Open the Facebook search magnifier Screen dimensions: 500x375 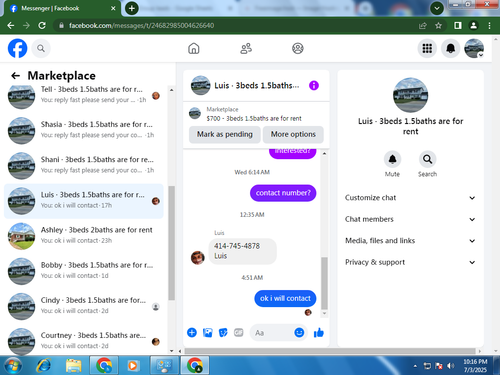pyautogui.click(x=41, y=49)
